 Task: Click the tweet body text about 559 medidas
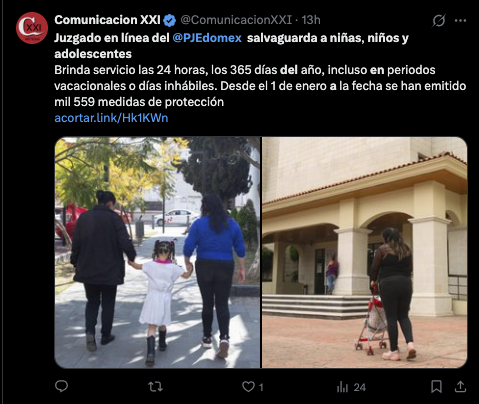(260, 86)
